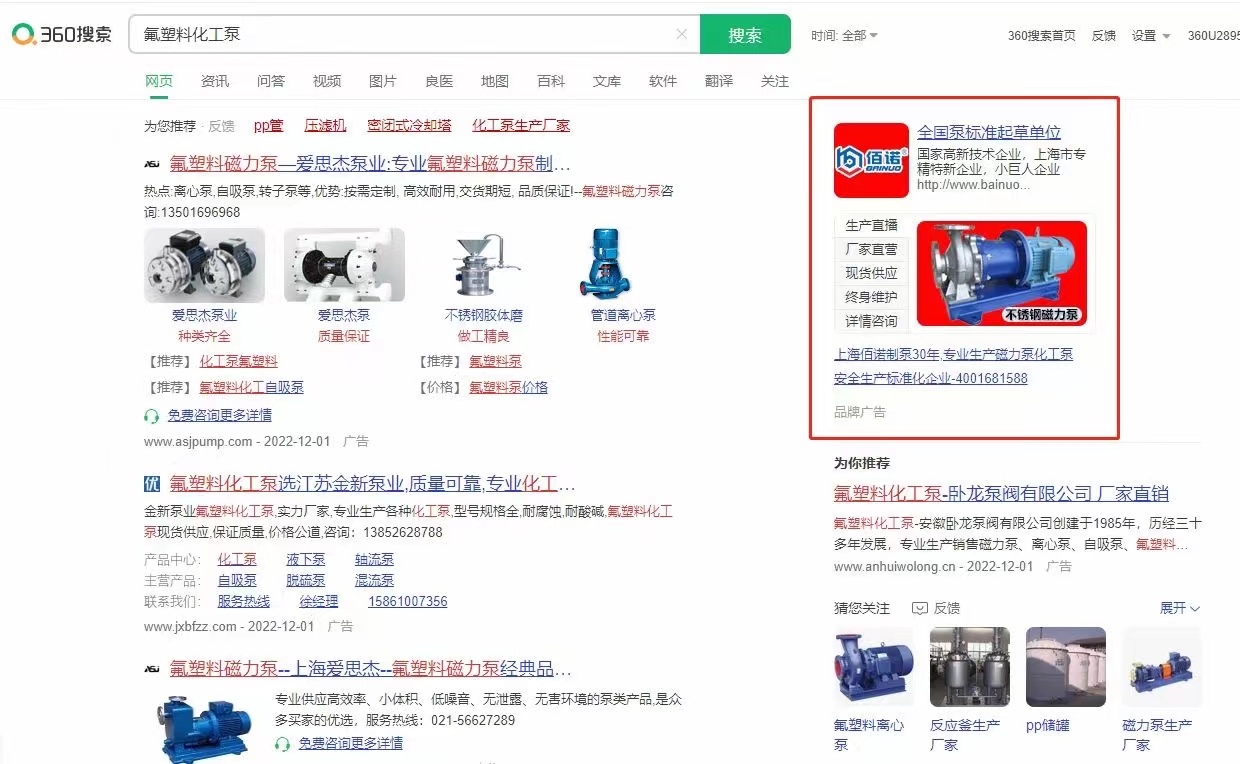The width and height of the screenshot is (1240, 764).
Task: Open the 反应釜生产厂家 suggestion thumbnail
Action: [x=970, y=667]
